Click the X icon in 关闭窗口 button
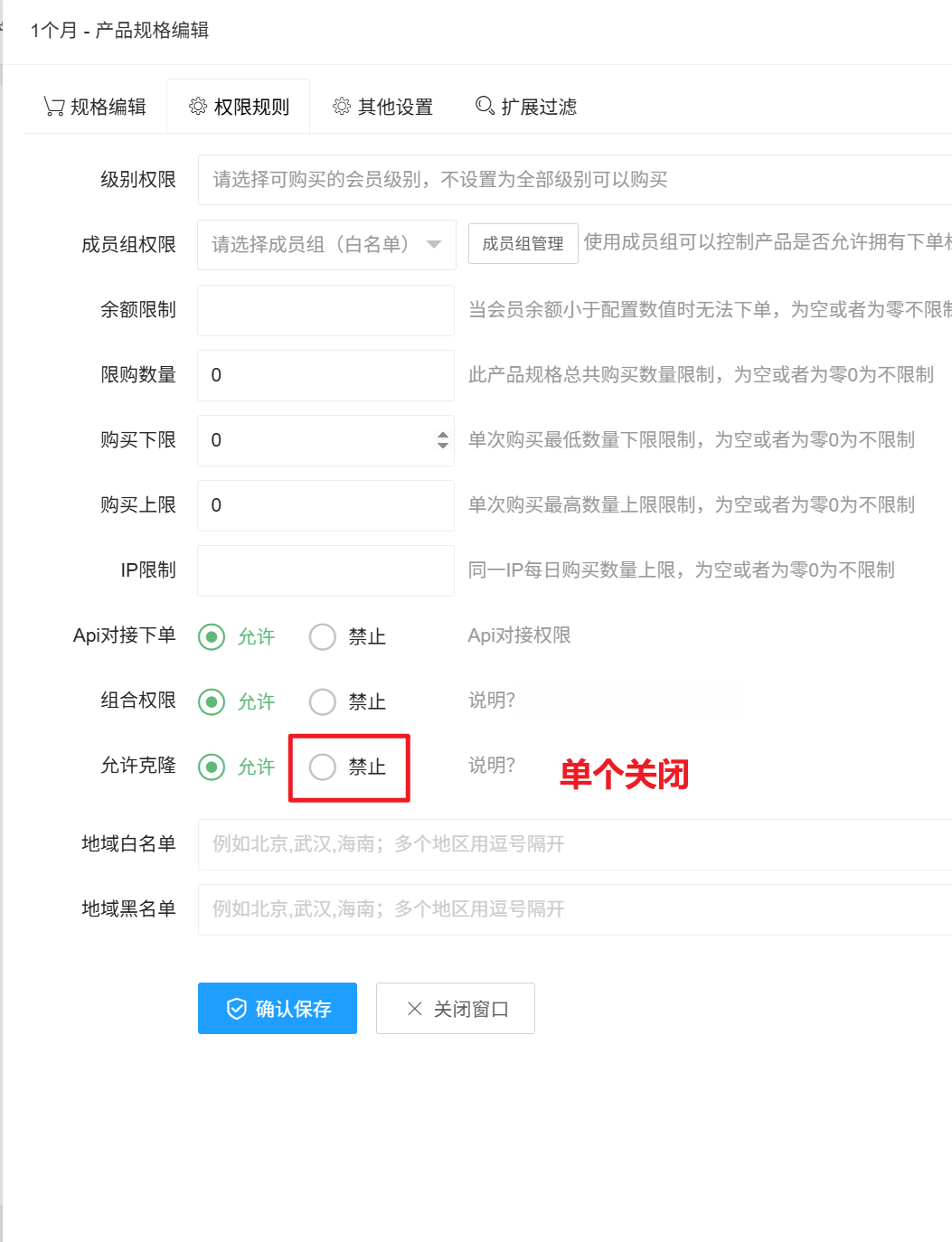The width and height of the screenshot is (952, 1242). [x=415, y=1009]
